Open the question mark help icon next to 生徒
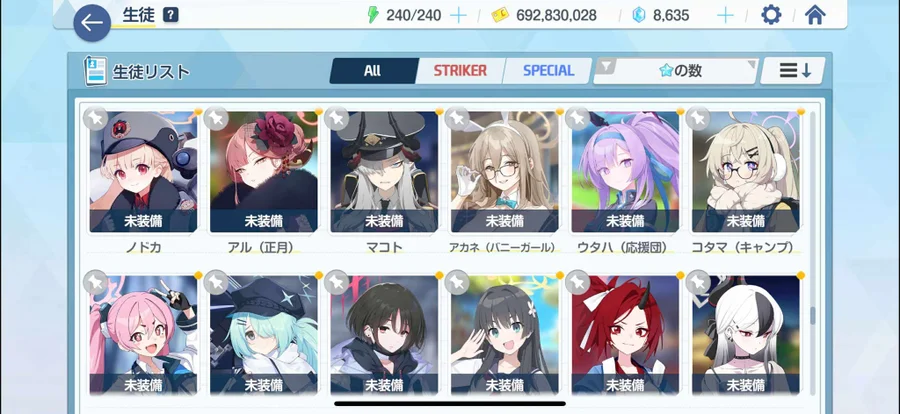This screenshot has width=900, height=414. [x=170, y=15]
